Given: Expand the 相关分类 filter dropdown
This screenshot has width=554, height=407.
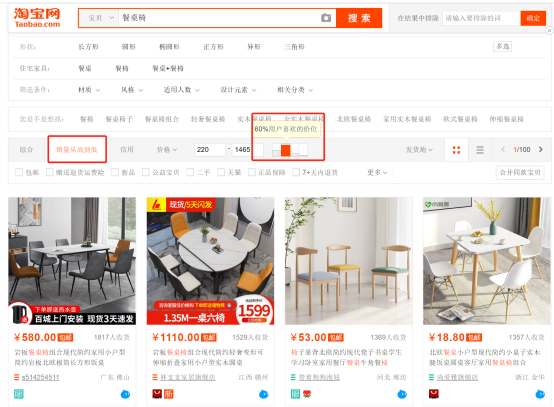Looking at the screenshot, I should [x=295, y=90].
